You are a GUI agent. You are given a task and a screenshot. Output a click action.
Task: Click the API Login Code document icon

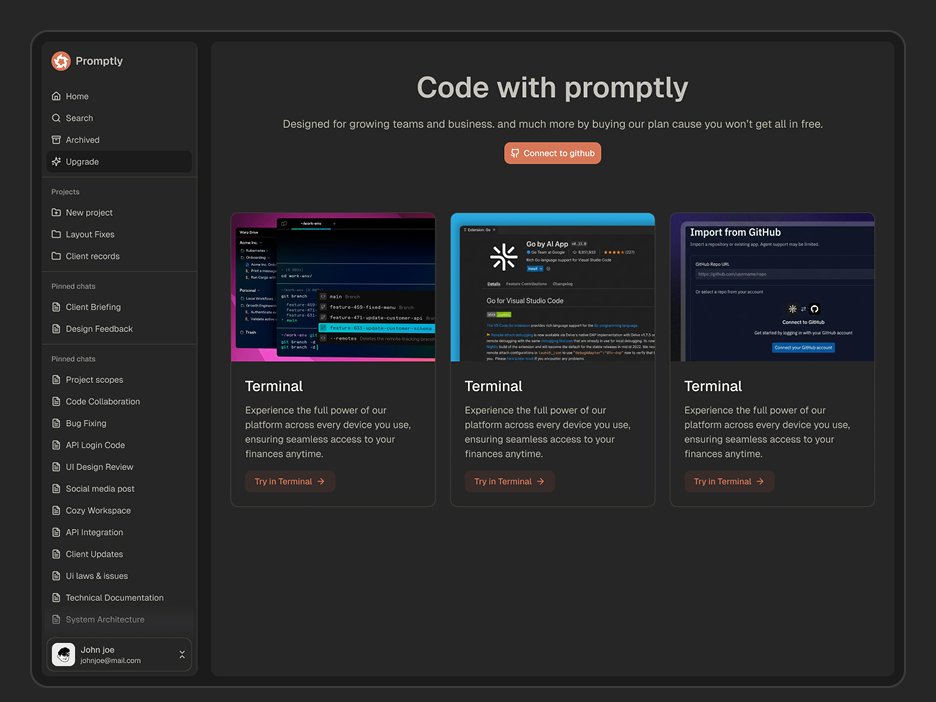(x=56, y=445)
